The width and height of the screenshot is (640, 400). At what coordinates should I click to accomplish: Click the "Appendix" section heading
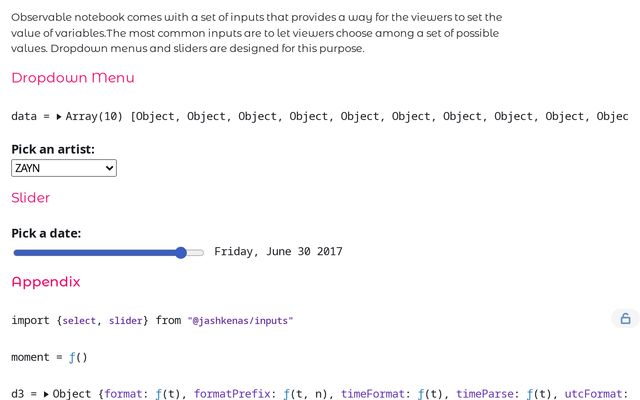tap(46, 282)
